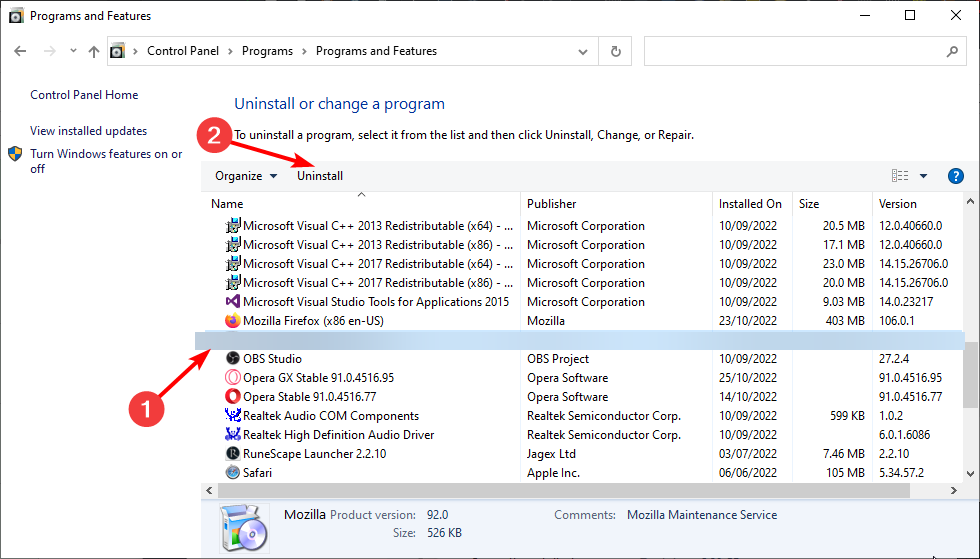
Task: Click the 403 MB size value
Action: click(x=845, y=321)
